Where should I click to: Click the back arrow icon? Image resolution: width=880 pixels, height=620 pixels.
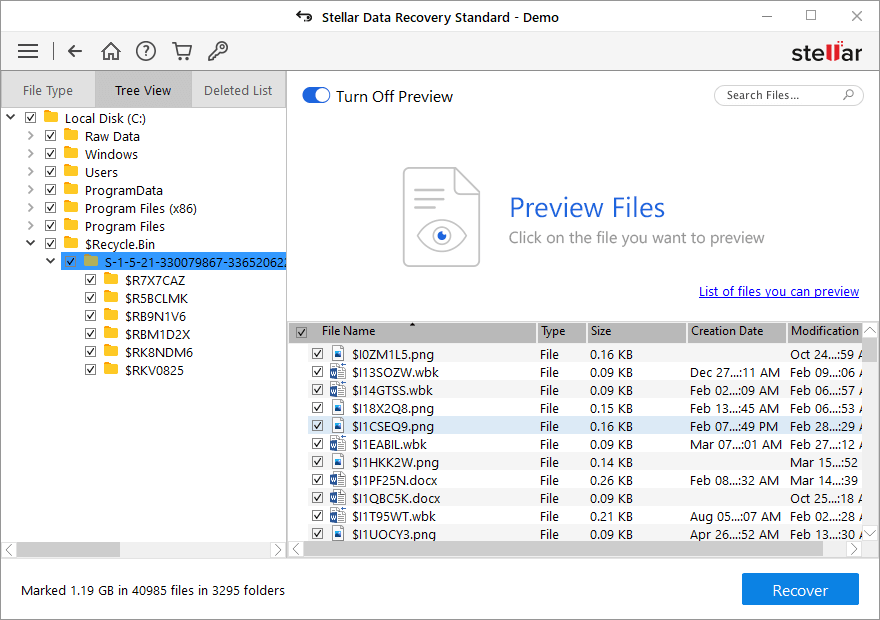tap(75, 51)
